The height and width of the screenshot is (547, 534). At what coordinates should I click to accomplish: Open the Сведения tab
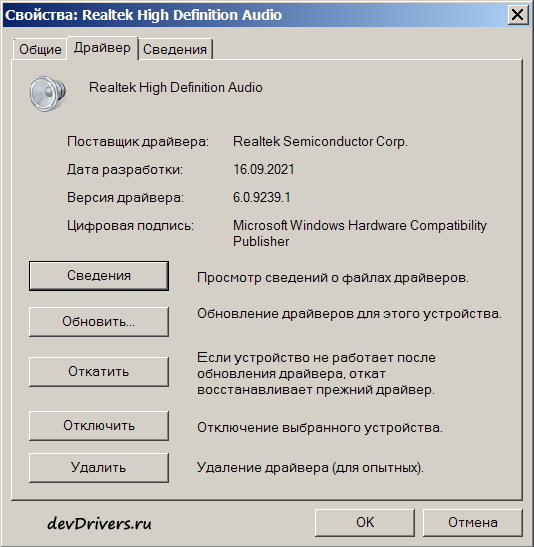coord(175,49)
